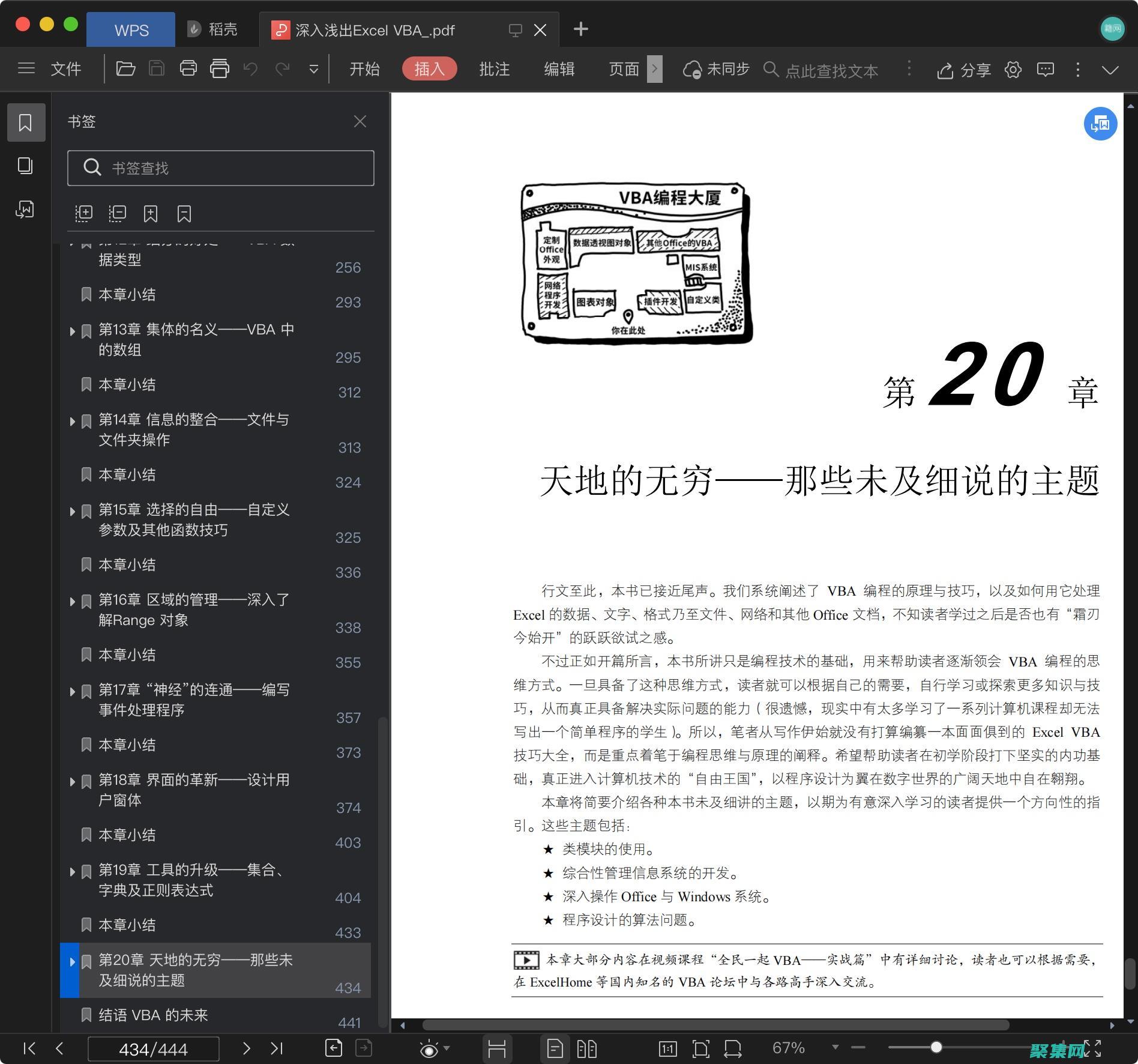Click the print icon in the toolbar

[188, 68]
